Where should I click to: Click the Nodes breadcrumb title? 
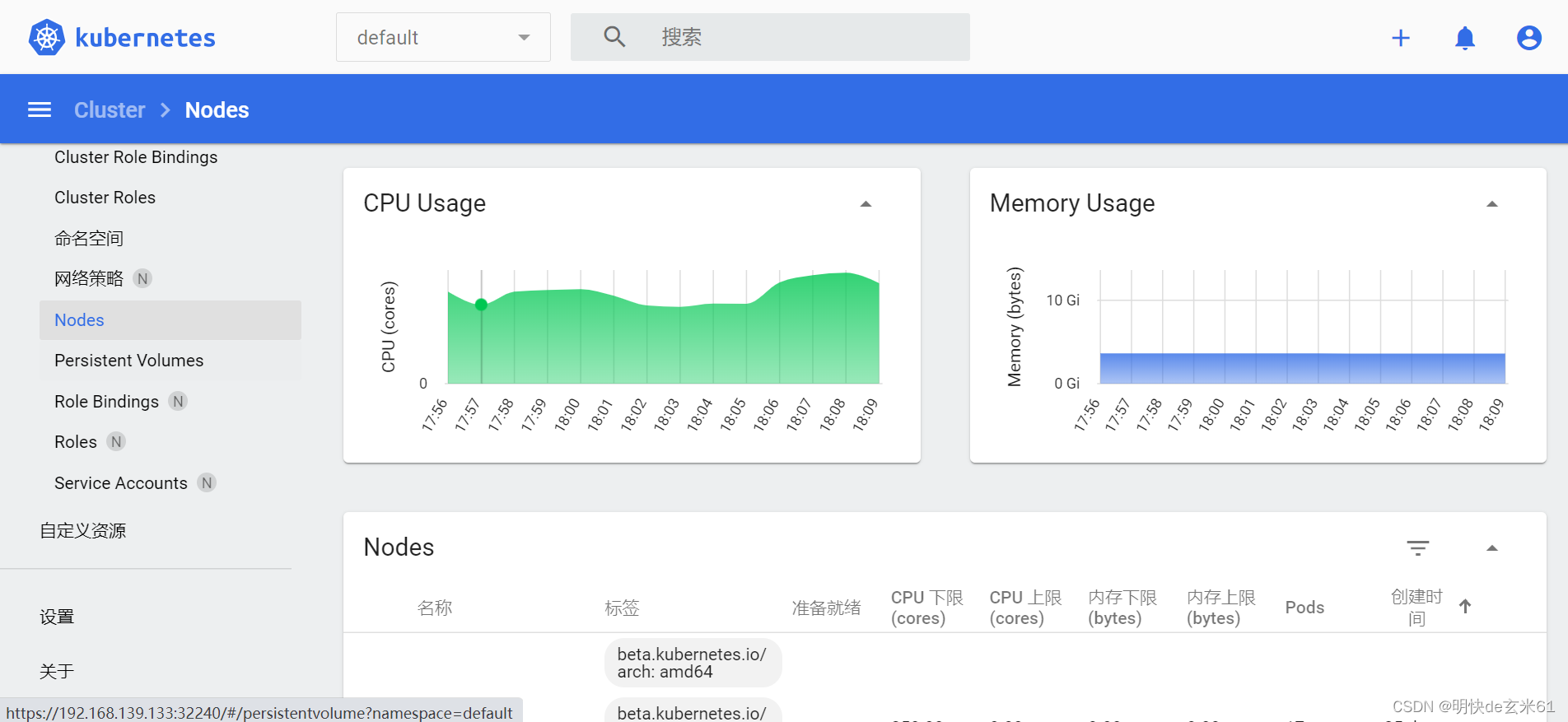coord(217,110)
